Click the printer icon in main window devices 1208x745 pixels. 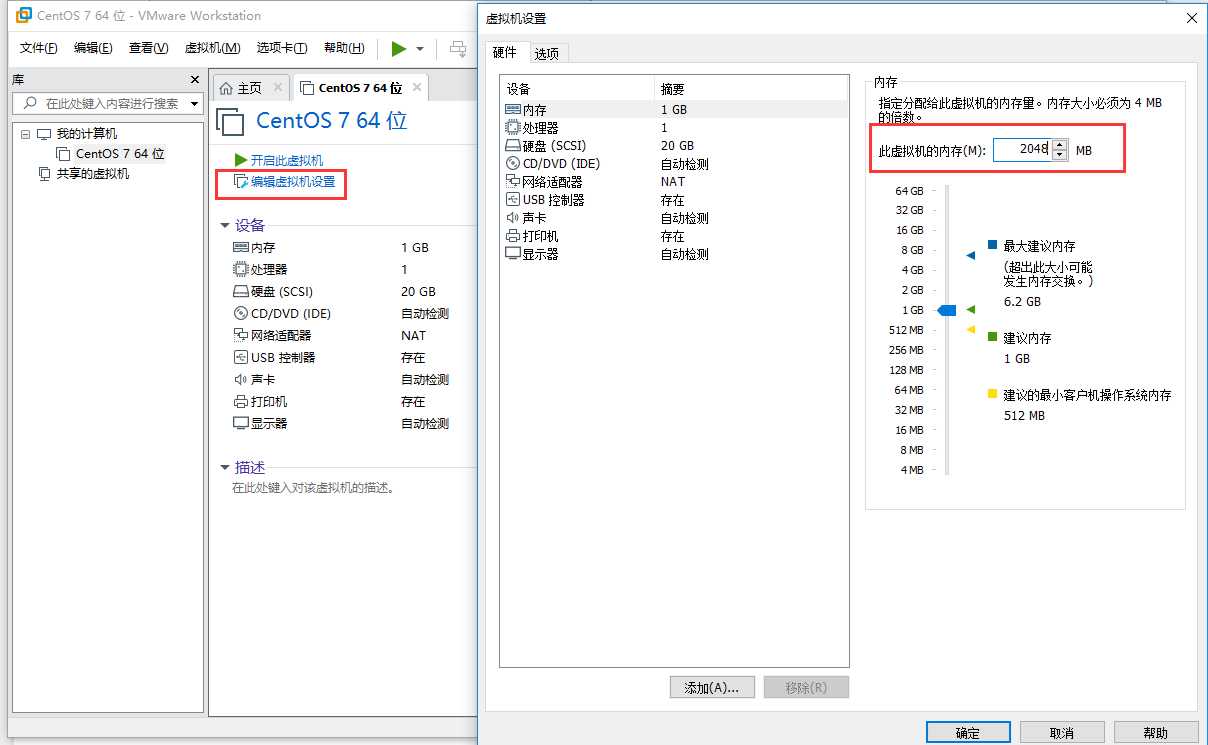click(x=240, y=401)
